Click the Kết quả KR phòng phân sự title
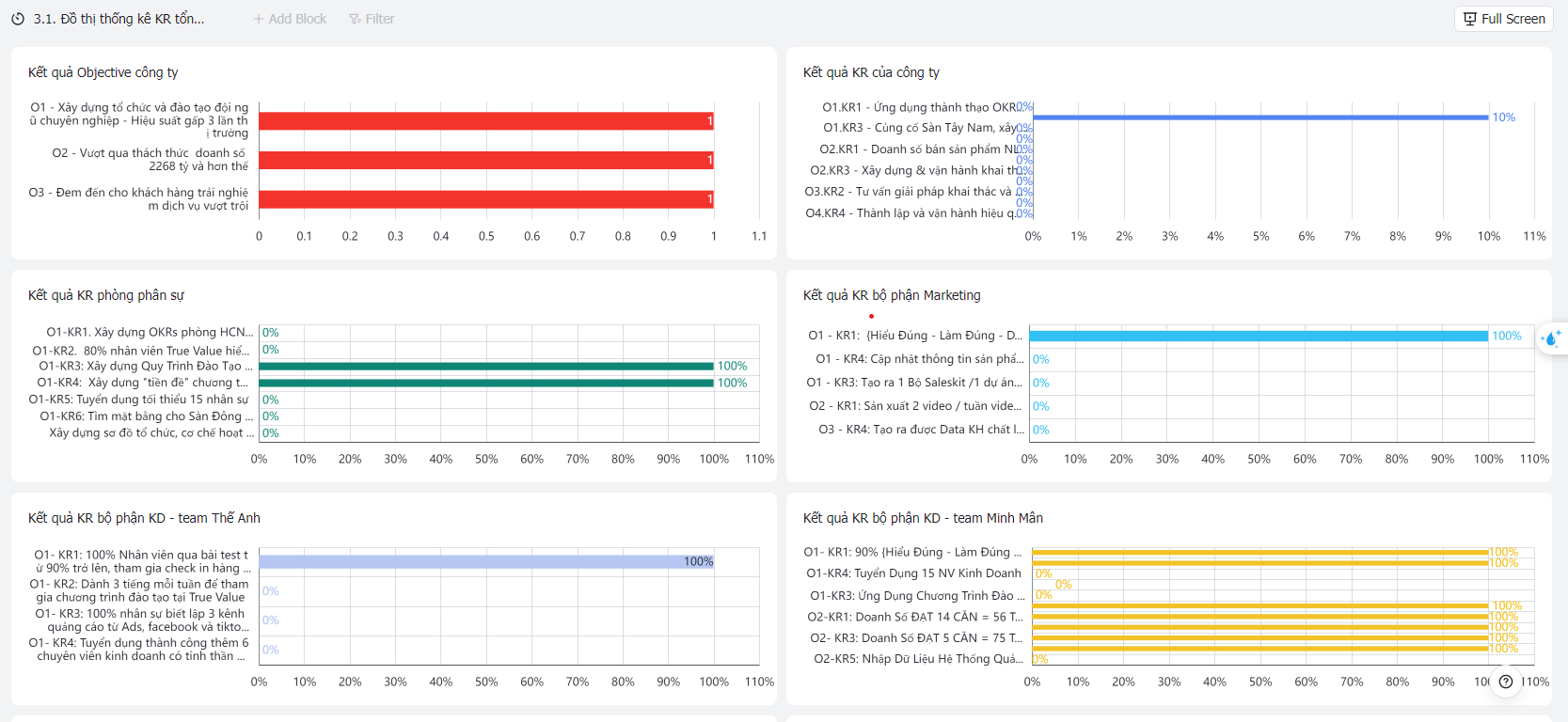This screenshot has width=1568, height=722. [x=106, y=295]
